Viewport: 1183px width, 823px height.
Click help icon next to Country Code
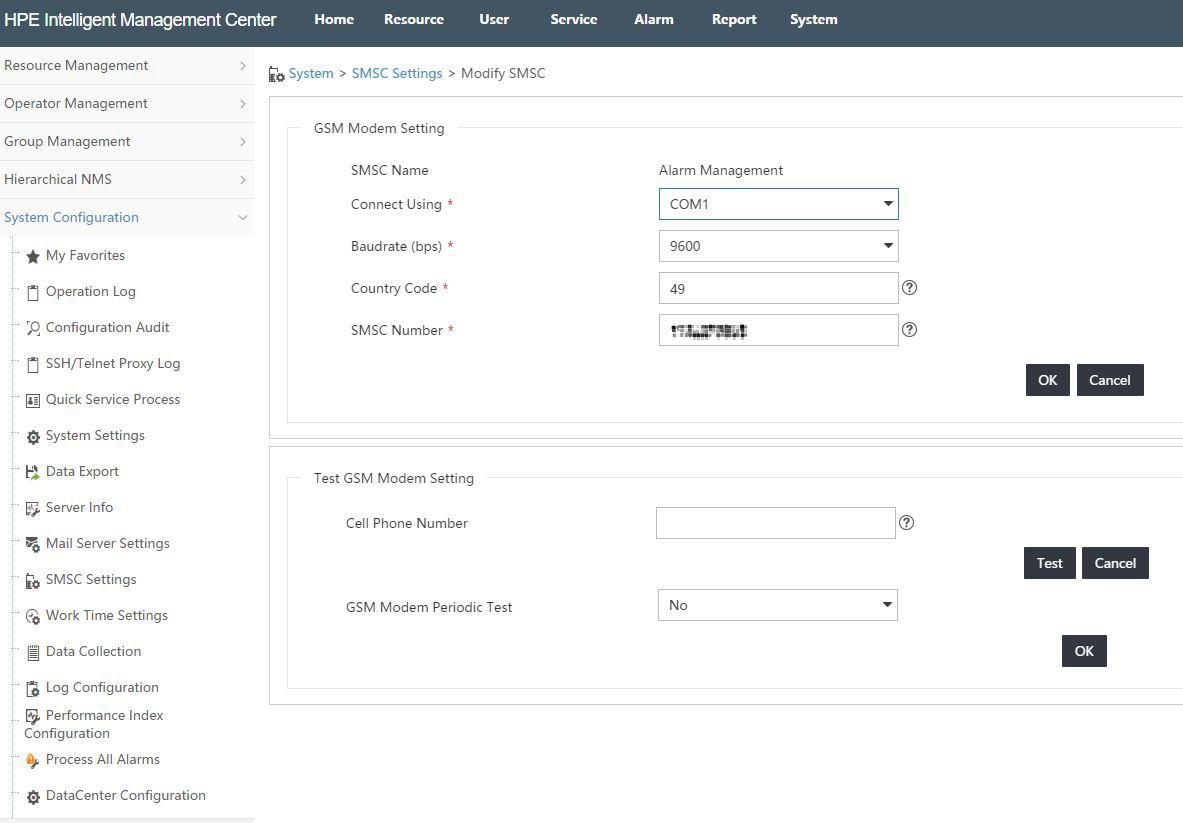[x=909, y=287]
